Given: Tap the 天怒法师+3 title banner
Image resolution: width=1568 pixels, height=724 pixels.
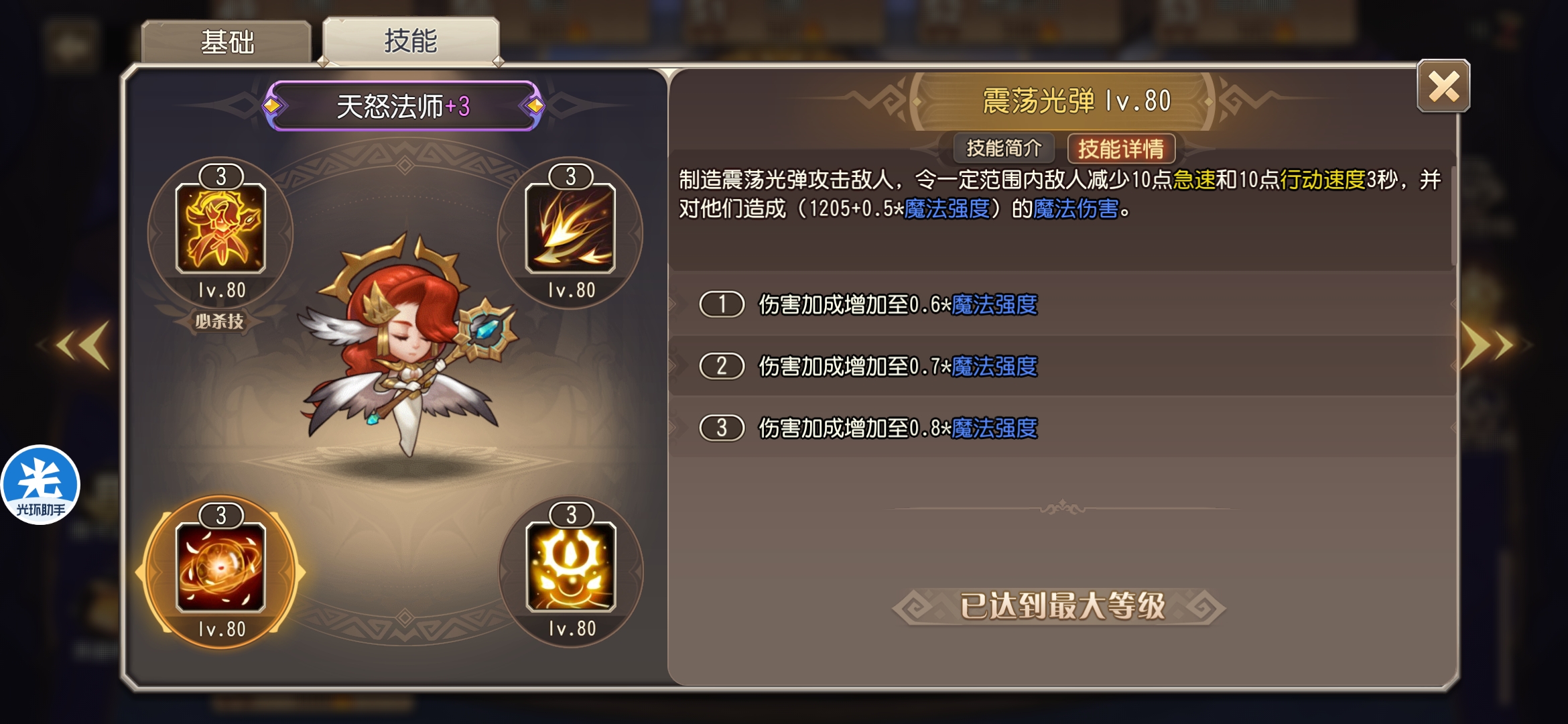Looking at the screenshot, I should 403,106.
